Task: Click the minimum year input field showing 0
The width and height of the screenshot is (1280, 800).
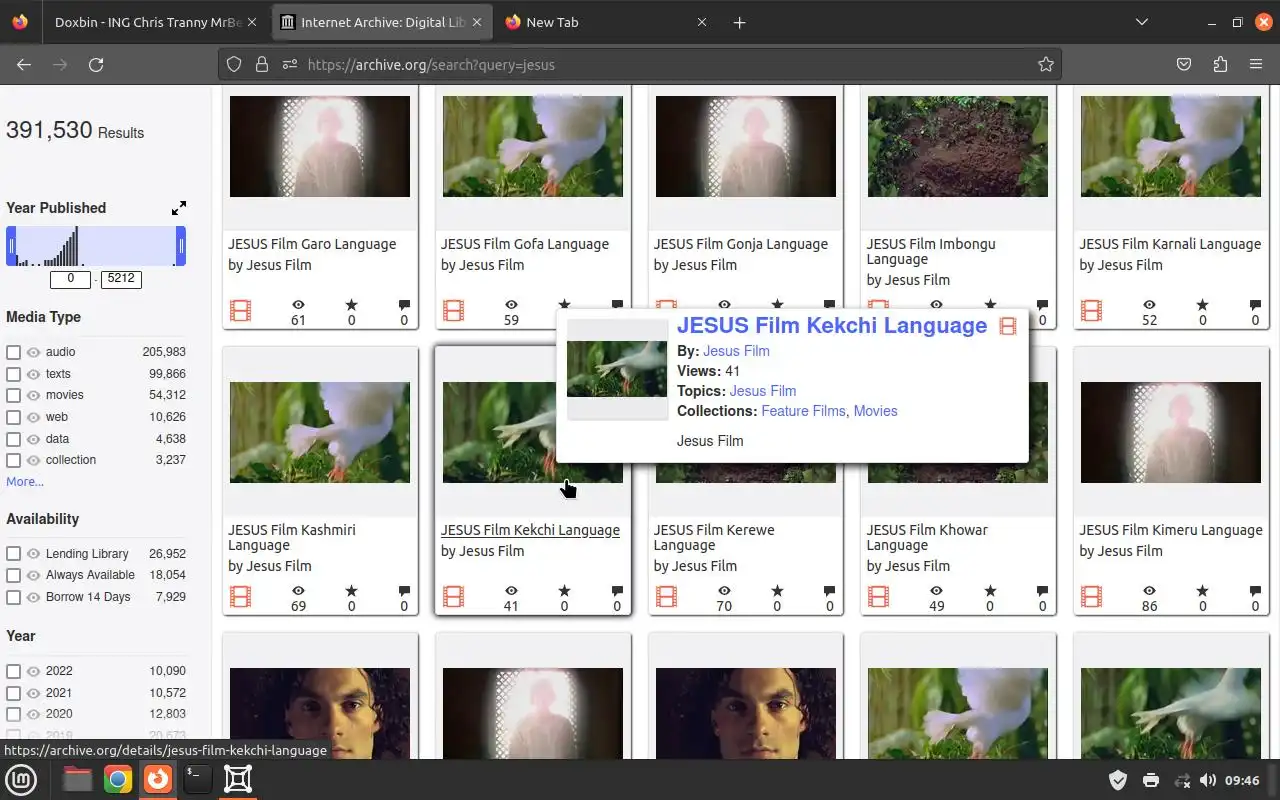Action: (x=70, y=279)
